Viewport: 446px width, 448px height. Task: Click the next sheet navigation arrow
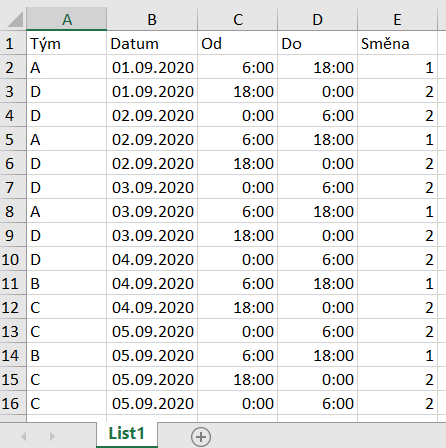click(x=52, y=436)
